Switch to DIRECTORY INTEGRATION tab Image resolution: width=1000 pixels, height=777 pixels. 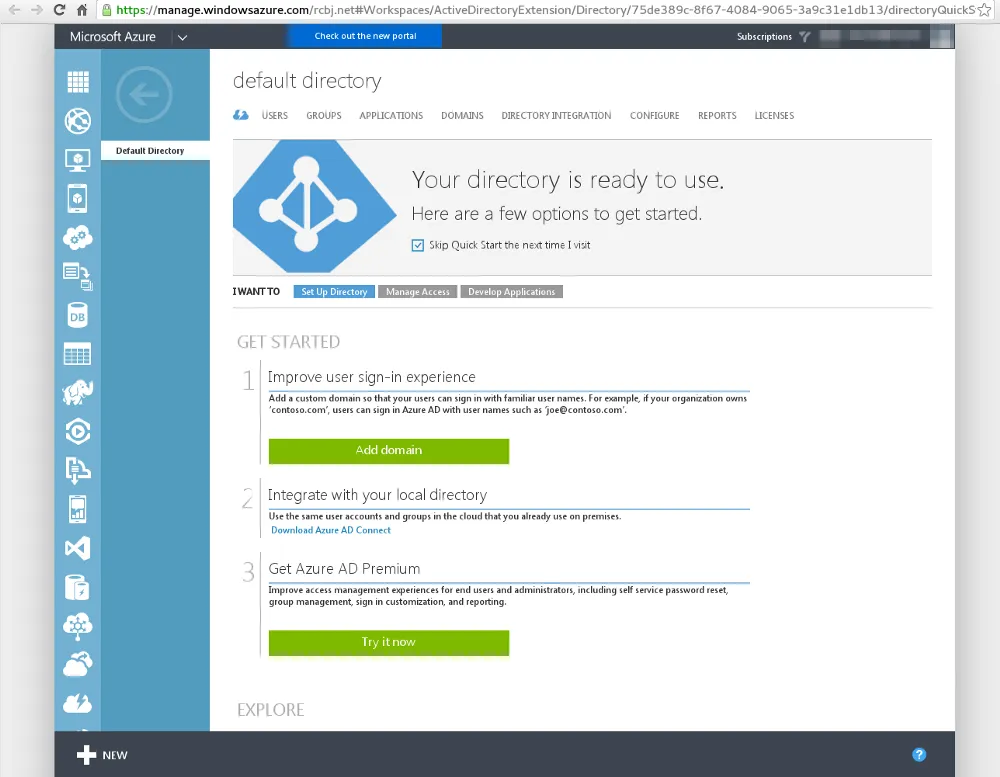tap(556, 115)
